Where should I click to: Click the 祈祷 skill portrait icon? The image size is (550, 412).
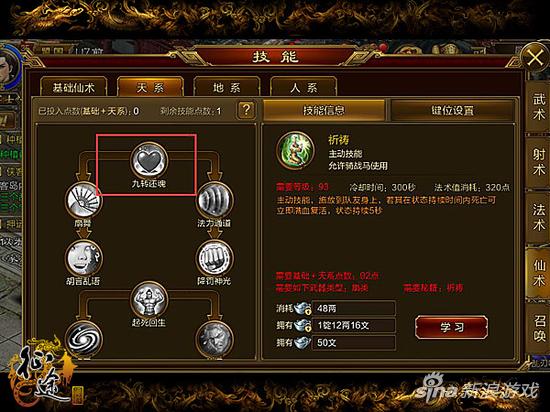coord(295,151)
